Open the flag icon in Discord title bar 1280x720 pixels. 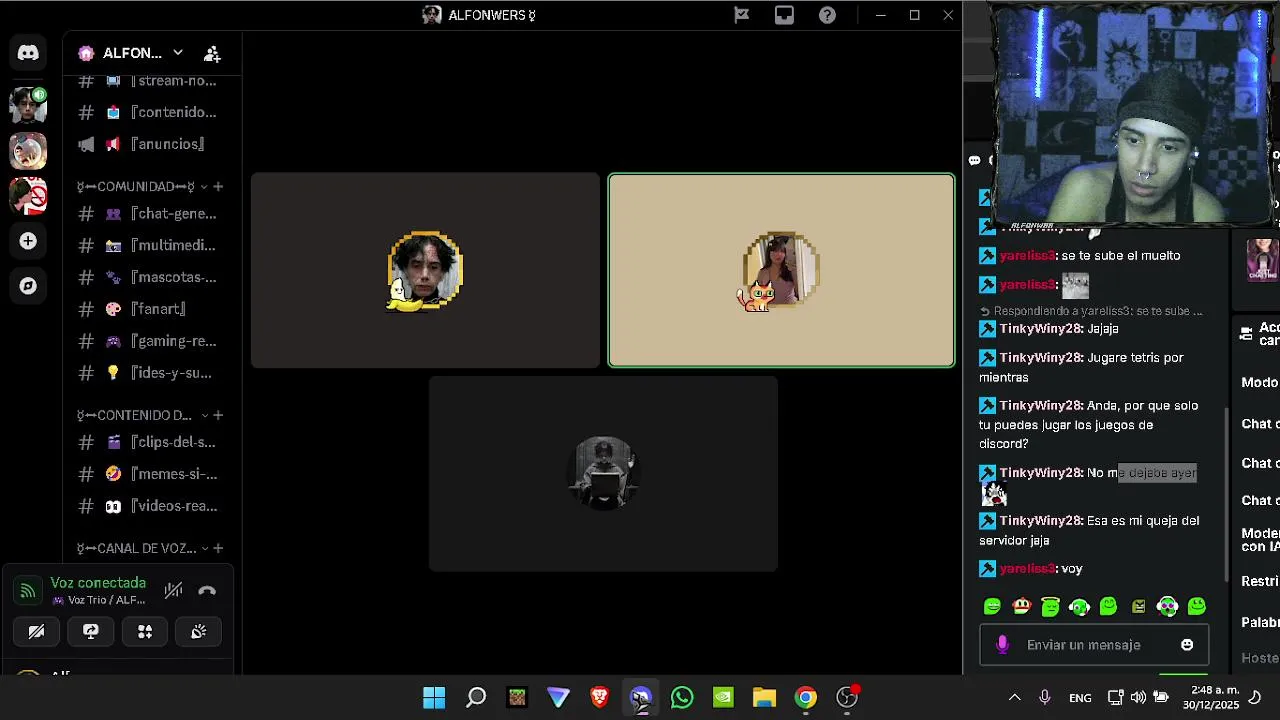(741, 15)
